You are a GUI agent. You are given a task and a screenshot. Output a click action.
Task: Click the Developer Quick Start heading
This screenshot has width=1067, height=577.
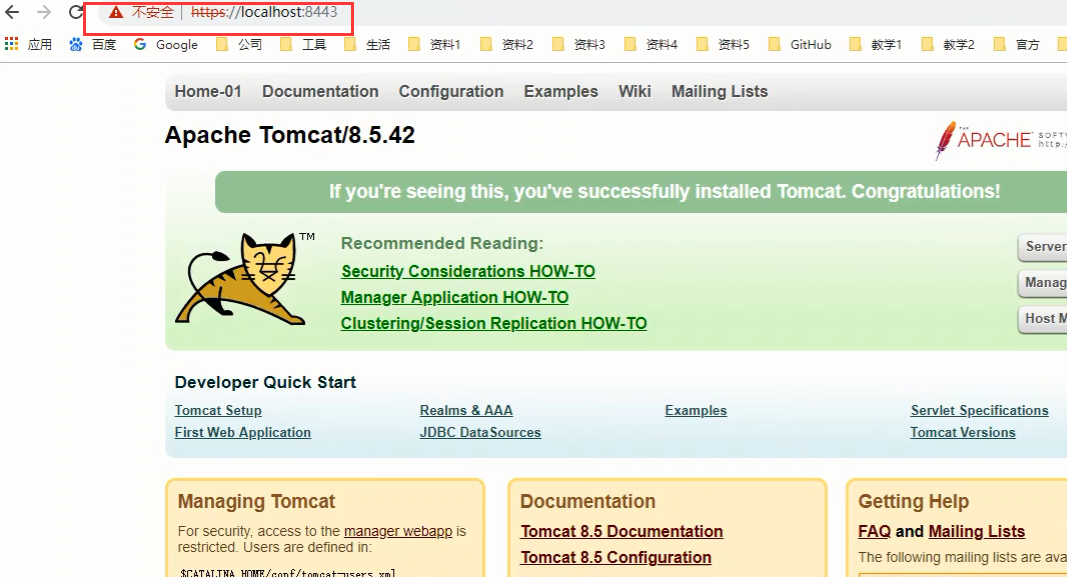tap(265, 382)
